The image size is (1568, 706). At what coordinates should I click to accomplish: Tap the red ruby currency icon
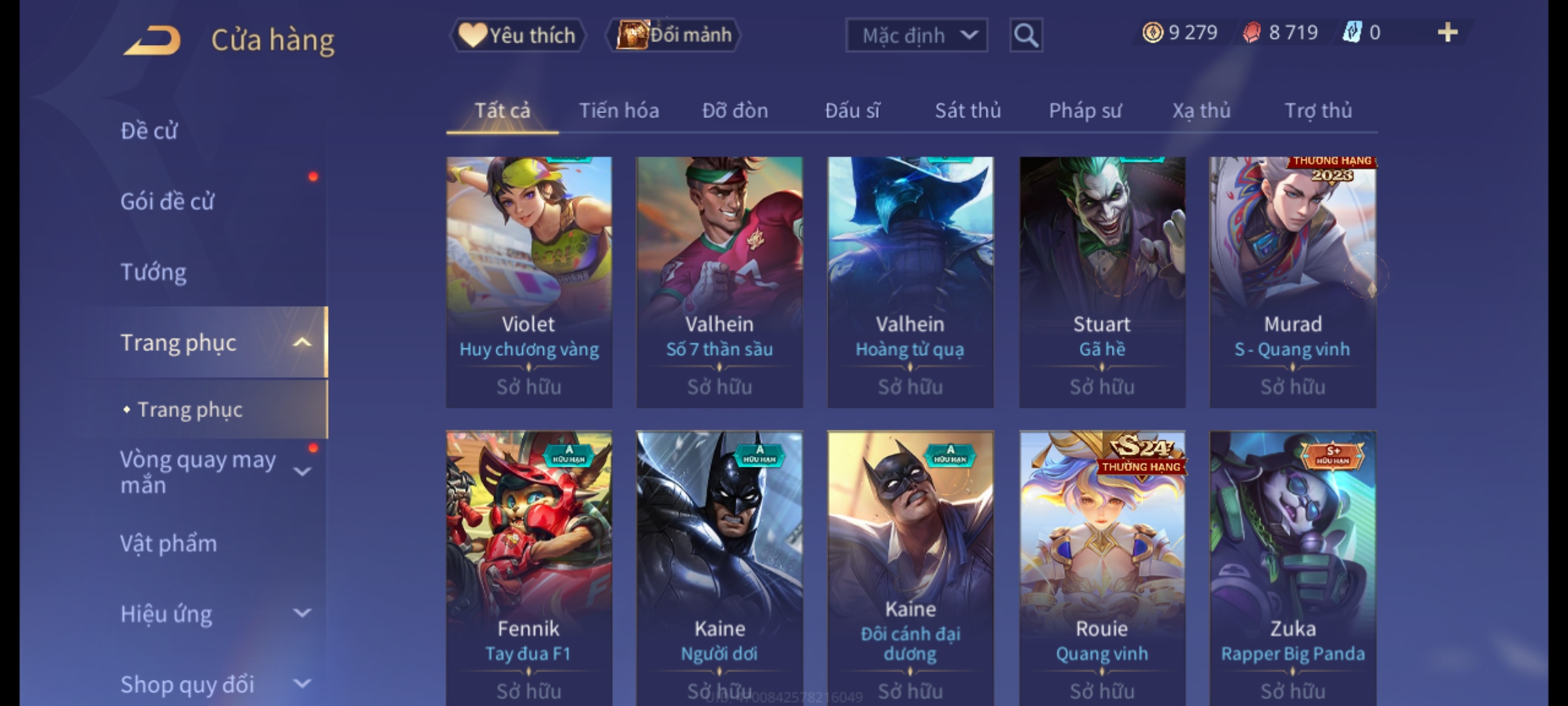click(x=1251, y=33)
